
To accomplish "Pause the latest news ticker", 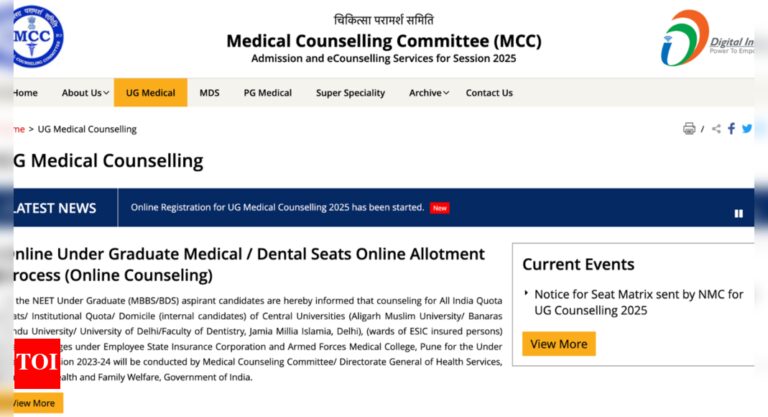I will pos(739,213).
